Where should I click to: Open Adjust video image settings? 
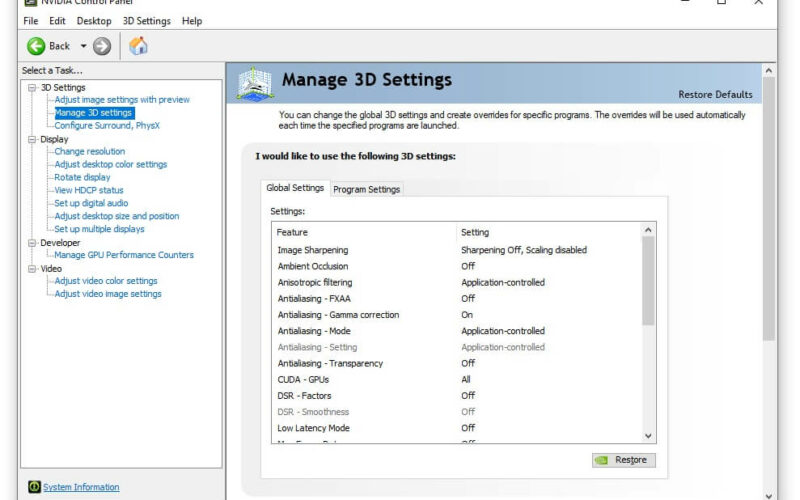point(108,294)
